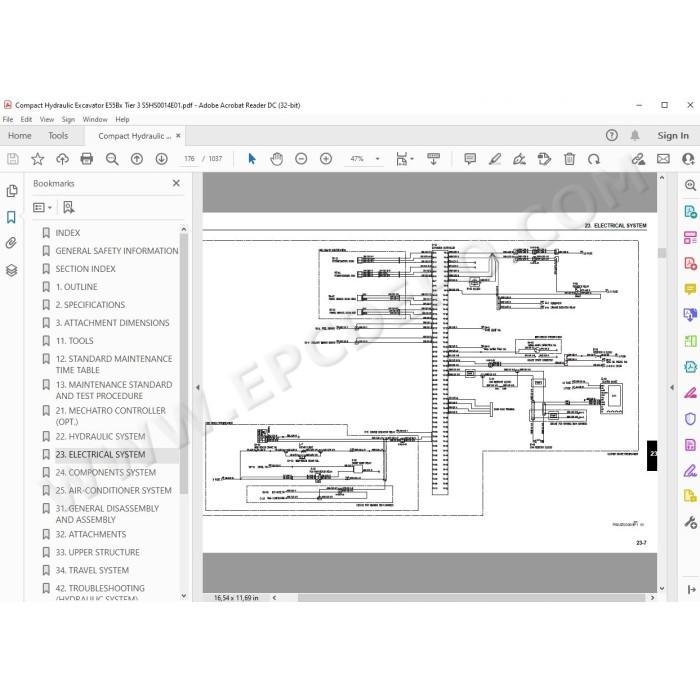The height and width of the screenshot is (700, 700).
Task: Open the Sign document tool
Action: pos(519,159)
